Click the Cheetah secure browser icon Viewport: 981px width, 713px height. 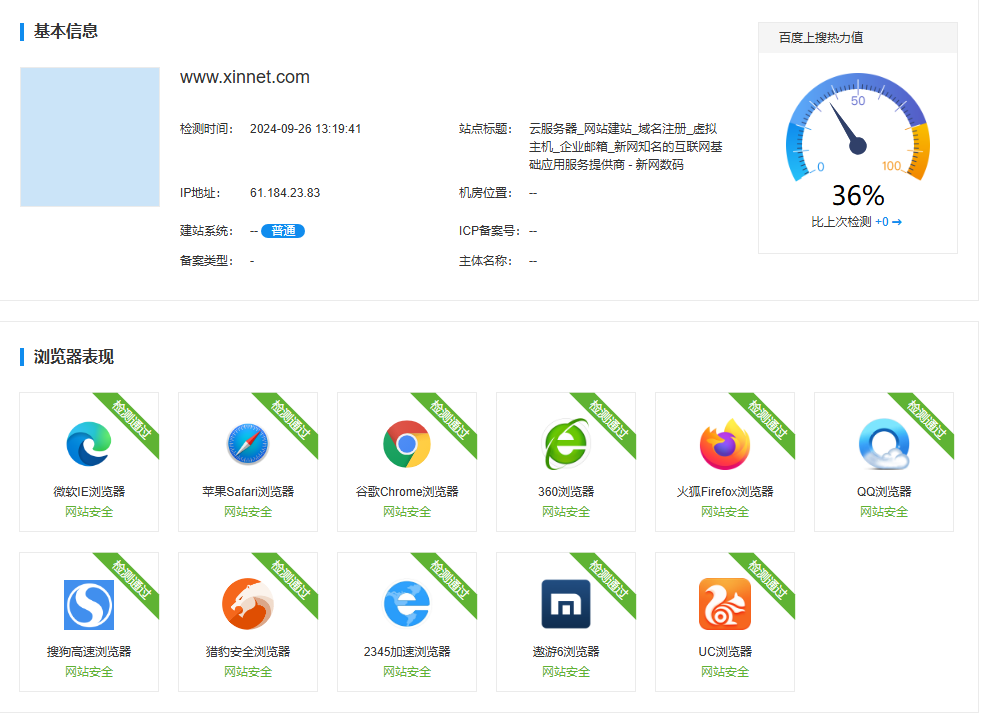(x=247, y=604)
